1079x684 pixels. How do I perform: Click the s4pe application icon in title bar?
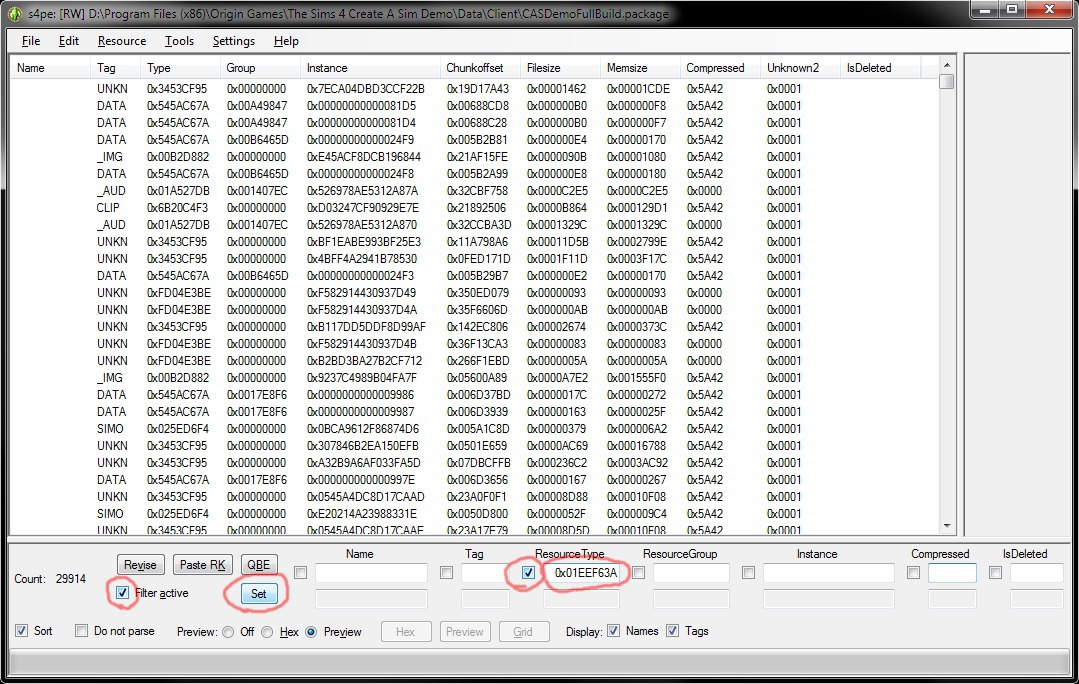(14, 13)
